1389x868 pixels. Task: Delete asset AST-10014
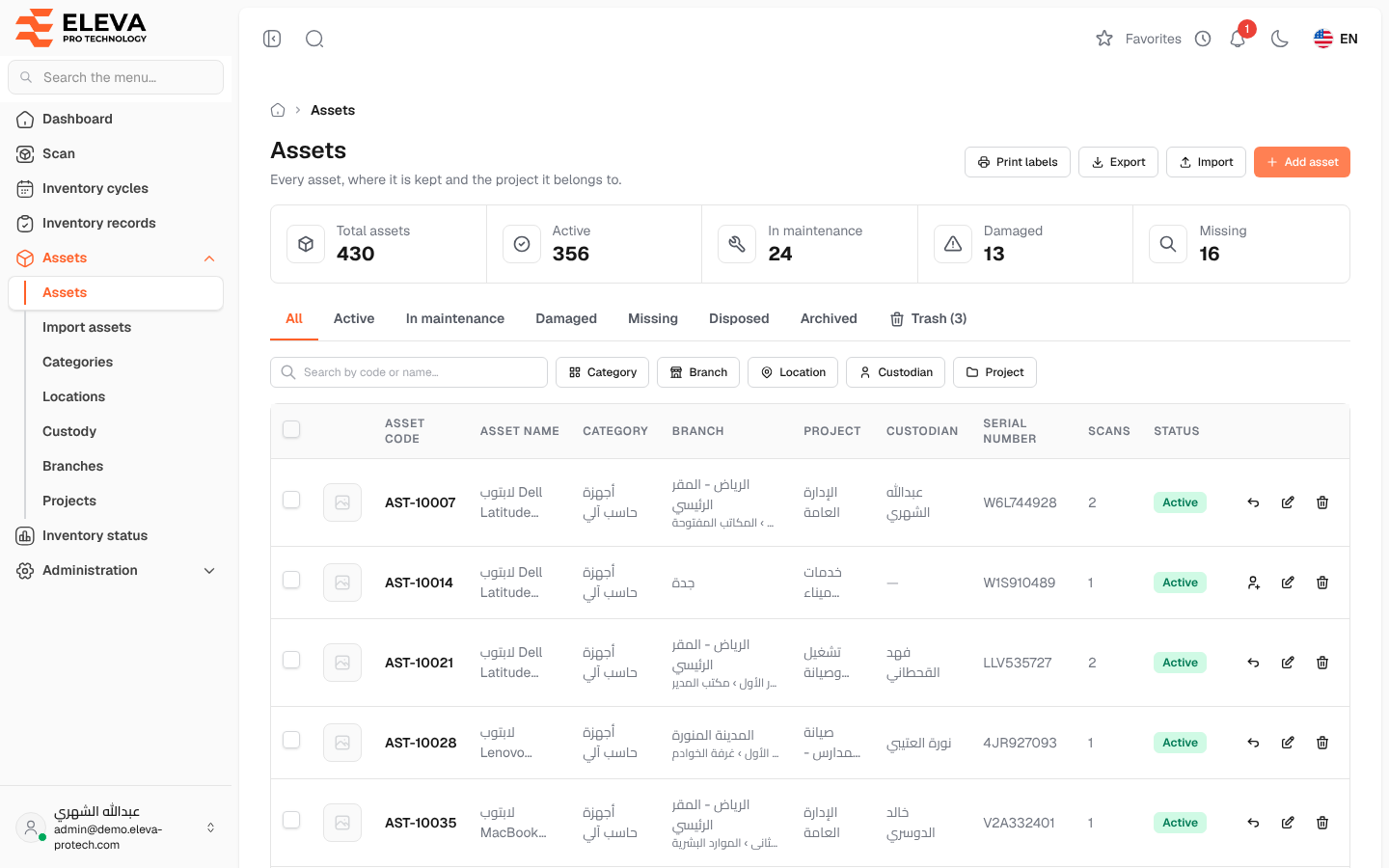pos(1322,583)
